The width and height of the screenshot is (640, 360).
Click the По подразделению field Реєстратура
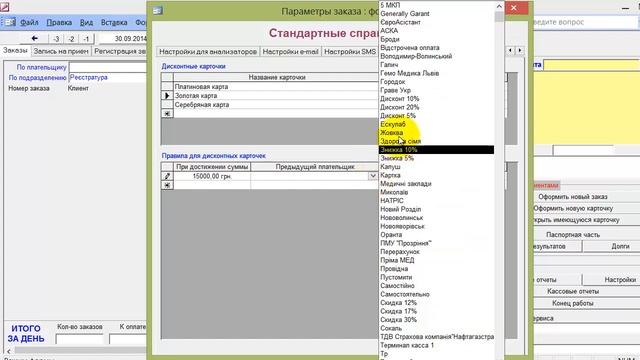pos(108,78)
